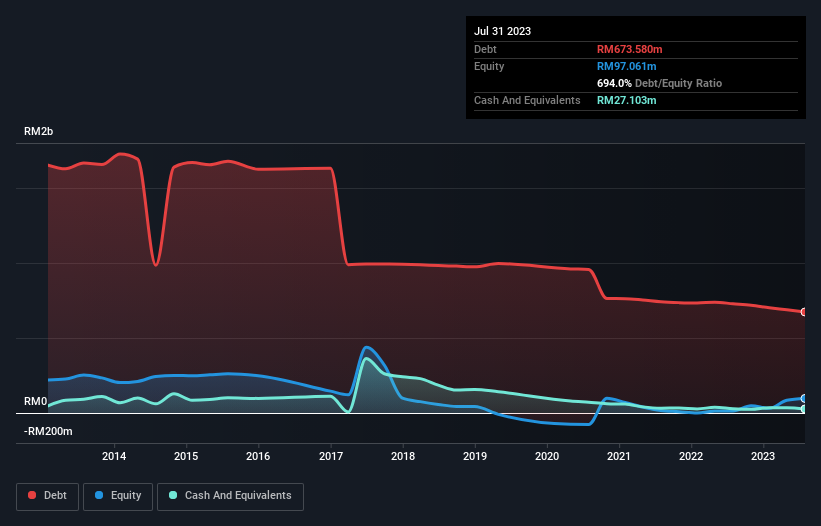Click tooltip's Cash And Equivalents row label
This screenshot has height=526, width=821.
click(x=527, y=100)
